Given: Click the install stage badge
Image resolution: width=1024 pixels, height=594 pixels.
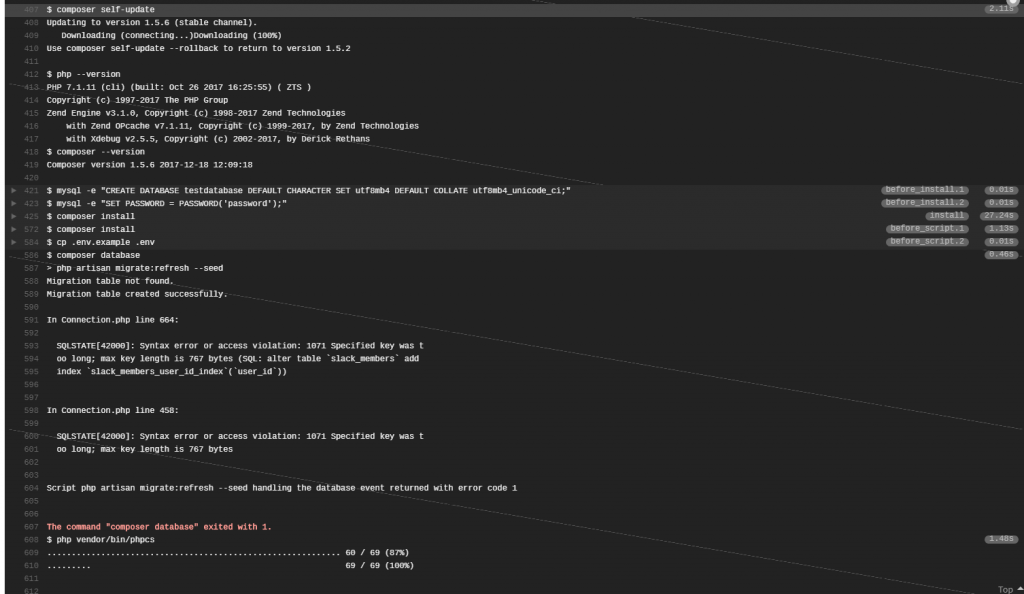Looking at the screenshot, I should [x=946, y=215].
